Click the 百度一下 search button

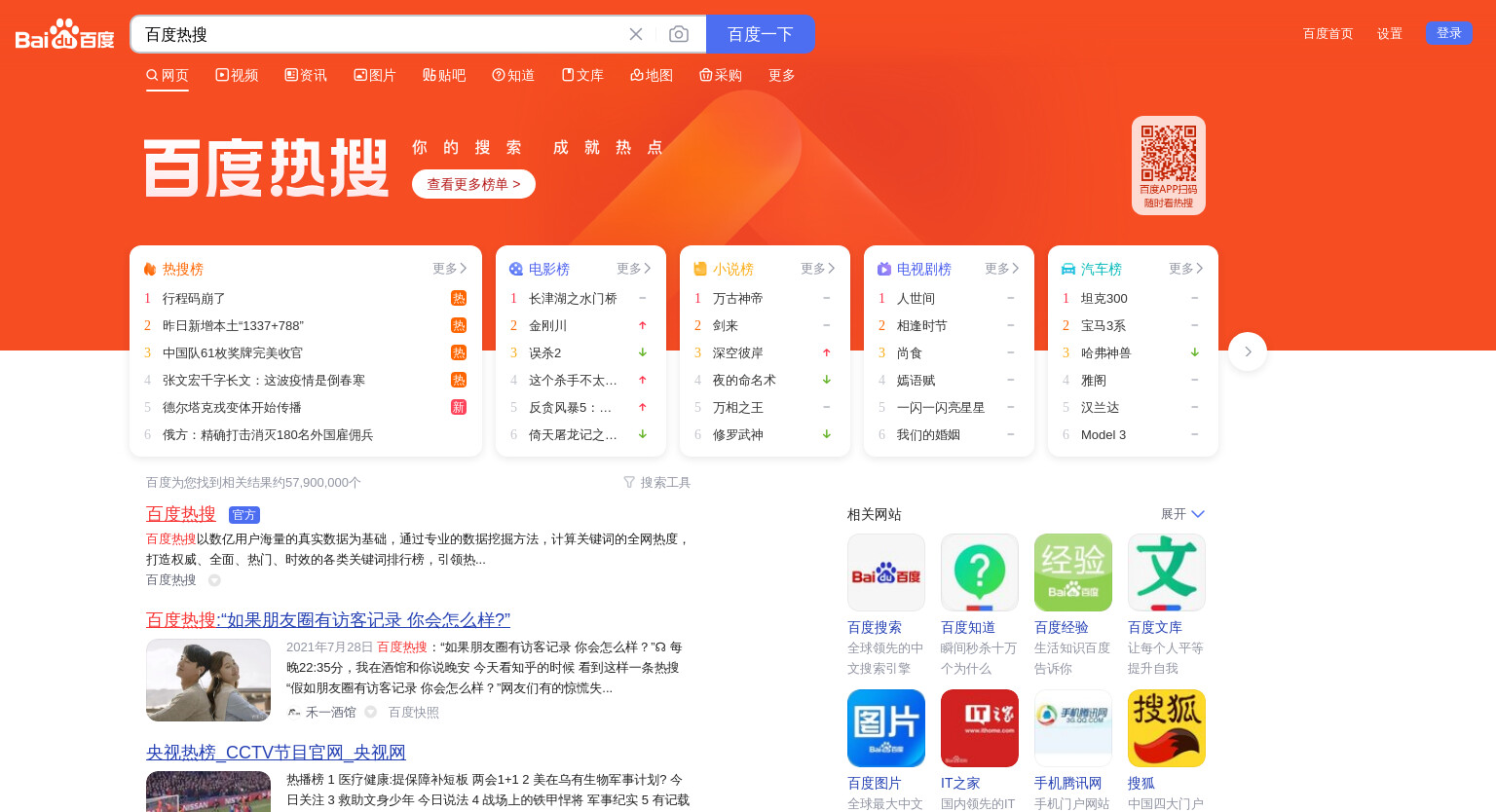point(761,34)
